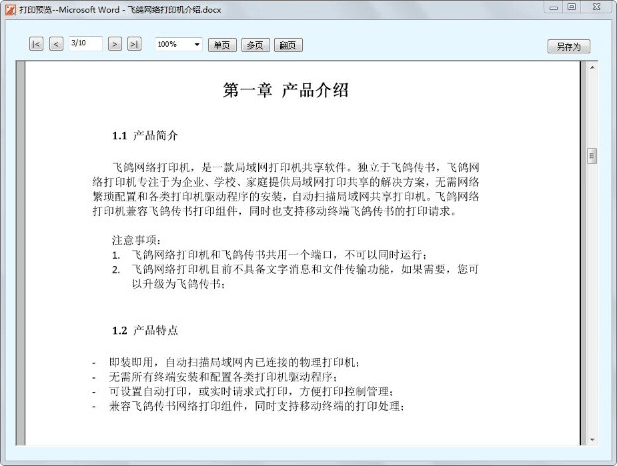Click bullet line 即装即用，自动扫描局域网
The height and width of the screenshot is (466, 617).
click(x=226, y=362)
